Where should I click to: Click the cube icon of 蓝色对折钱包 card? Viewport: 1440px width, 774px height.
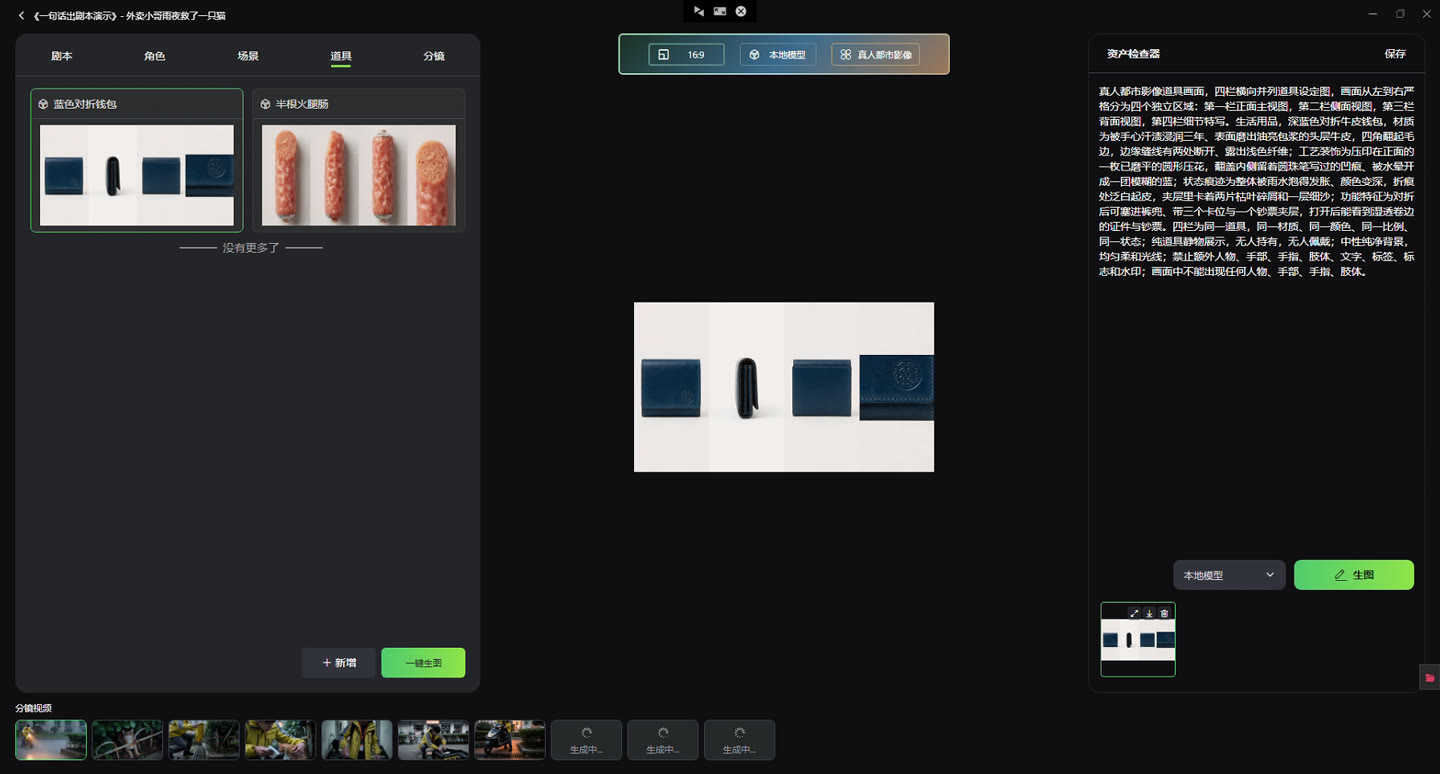[x=43, y=104]
